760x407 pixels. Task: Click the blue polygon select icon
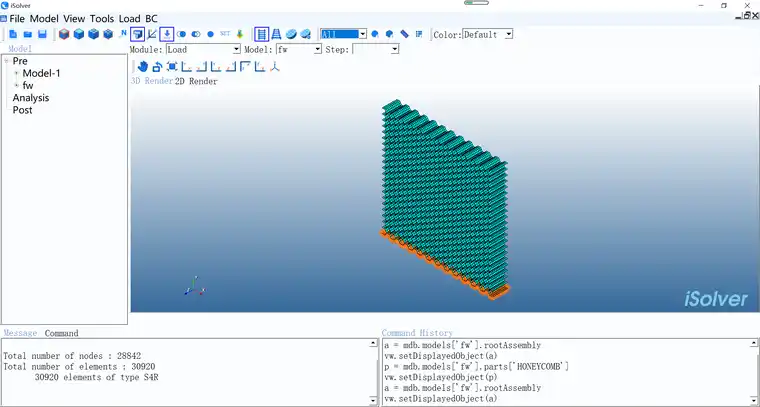[x=389, y=34]
